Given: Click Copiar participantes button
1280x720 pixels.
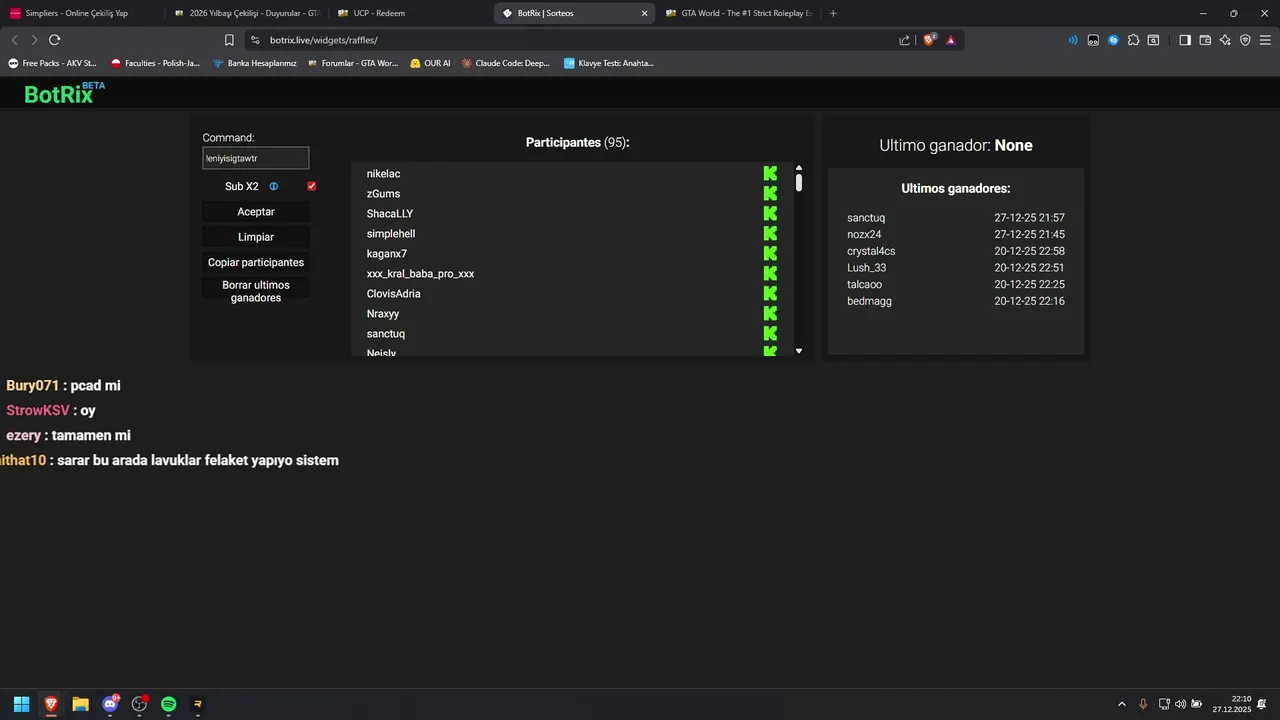Looking at the screenshot, I should click(x=256, y=262).
